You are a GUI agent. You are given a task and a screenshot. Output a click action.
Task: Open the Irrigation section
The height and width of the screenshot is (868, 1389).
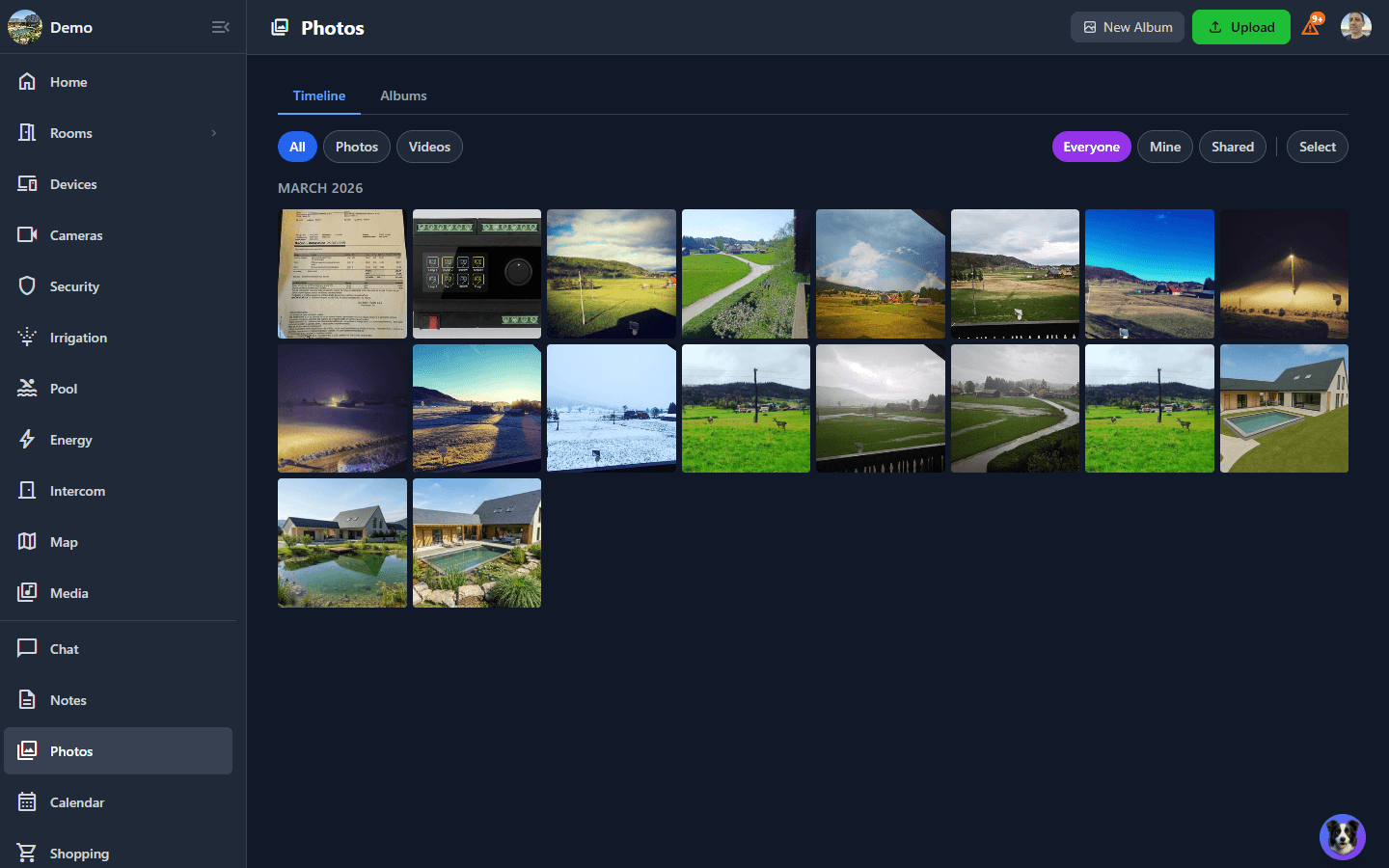[x=78, y=337]
